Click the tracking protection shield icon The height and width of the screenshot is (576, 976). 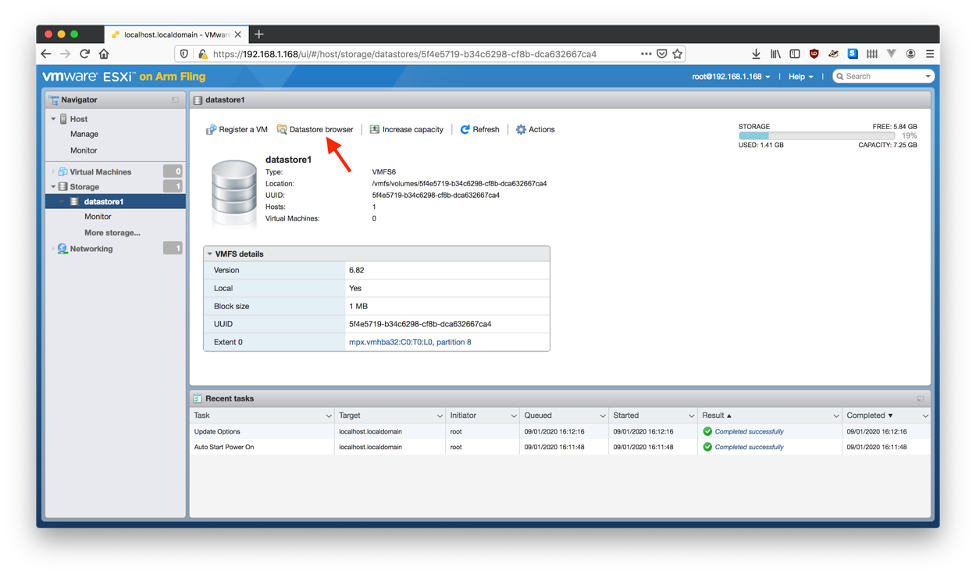pyautogui.click(x=184, y=54)
